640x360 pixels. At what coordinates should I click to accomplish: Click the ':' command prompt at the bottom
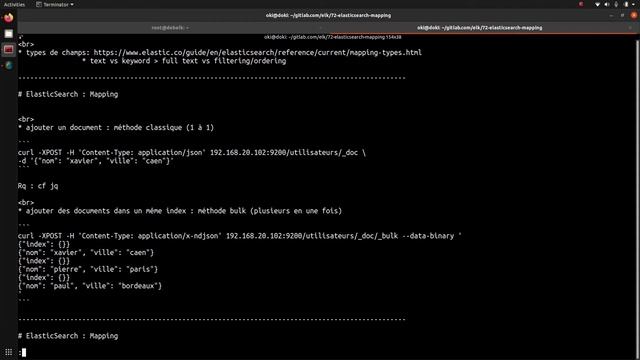click(x=22, y=353)
